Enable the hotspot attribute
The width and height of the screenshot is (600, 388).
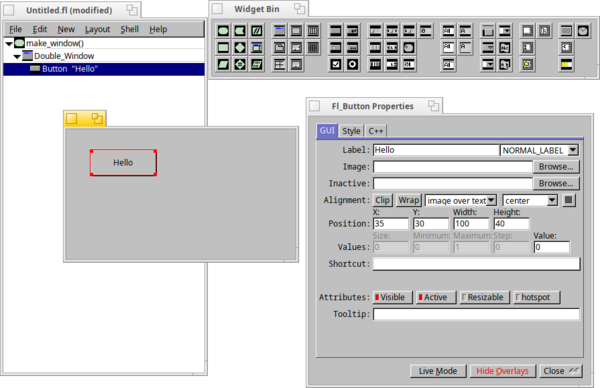tap(536, 297)
